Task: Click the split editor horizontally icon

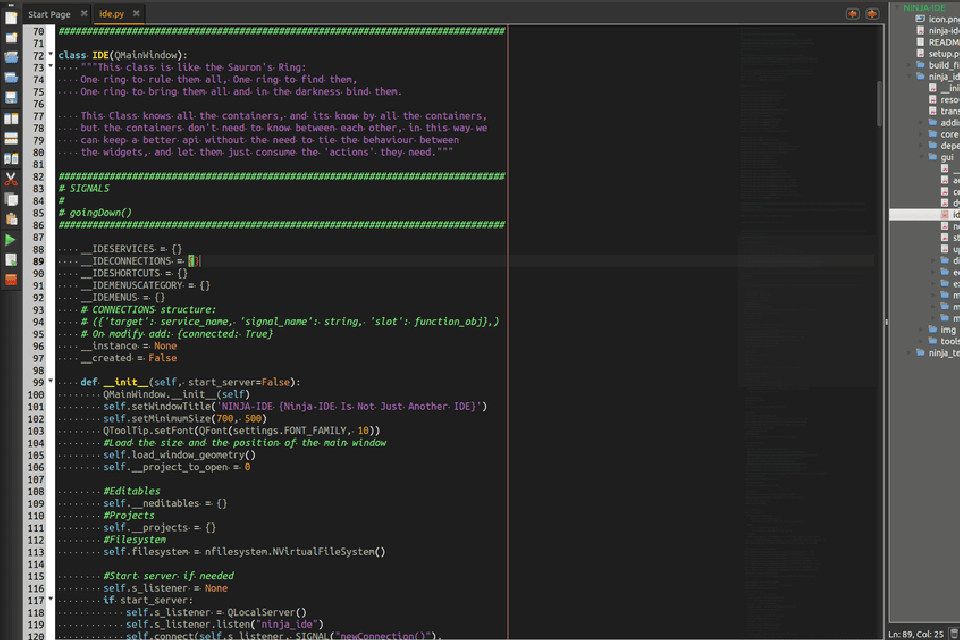Action: pyautogui.click(x=11, y=139)
